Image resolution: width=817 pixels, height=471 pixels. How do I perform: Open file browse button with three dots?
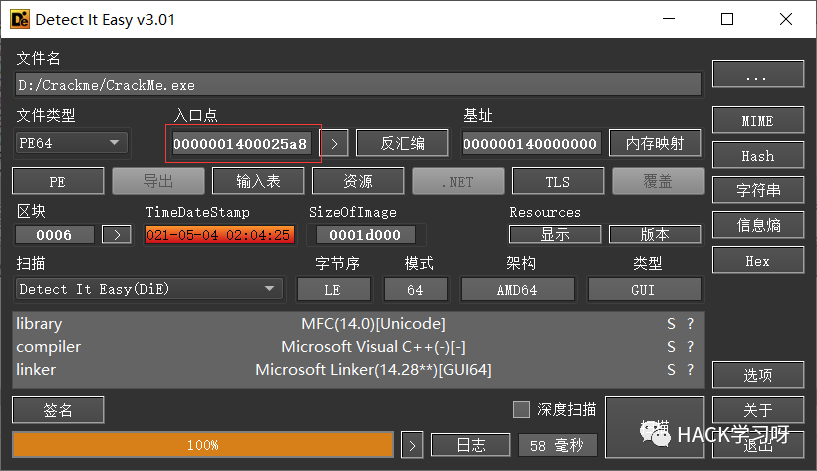pyautogui.click(x=758, y=74)
